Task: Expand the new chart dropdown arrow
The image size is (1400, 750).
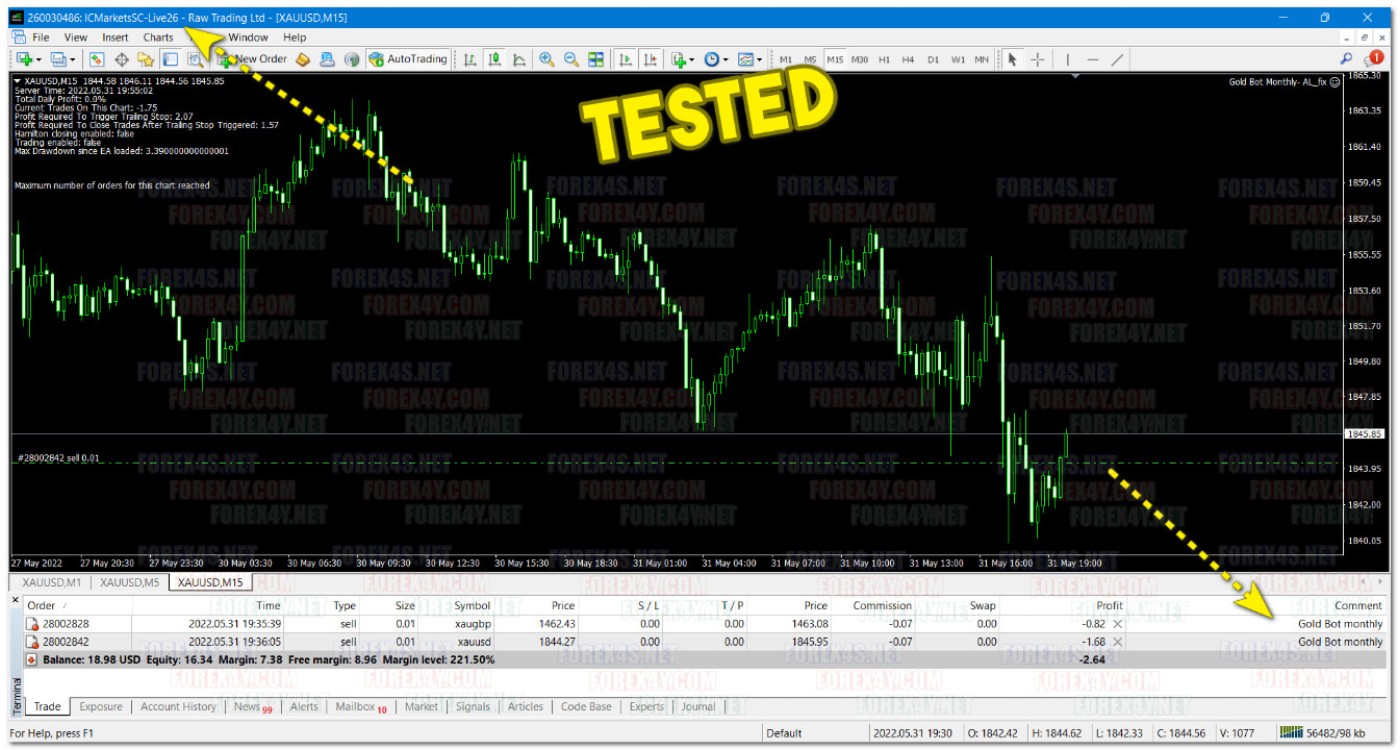Action: pyautogui.click(x=38, y=60)
